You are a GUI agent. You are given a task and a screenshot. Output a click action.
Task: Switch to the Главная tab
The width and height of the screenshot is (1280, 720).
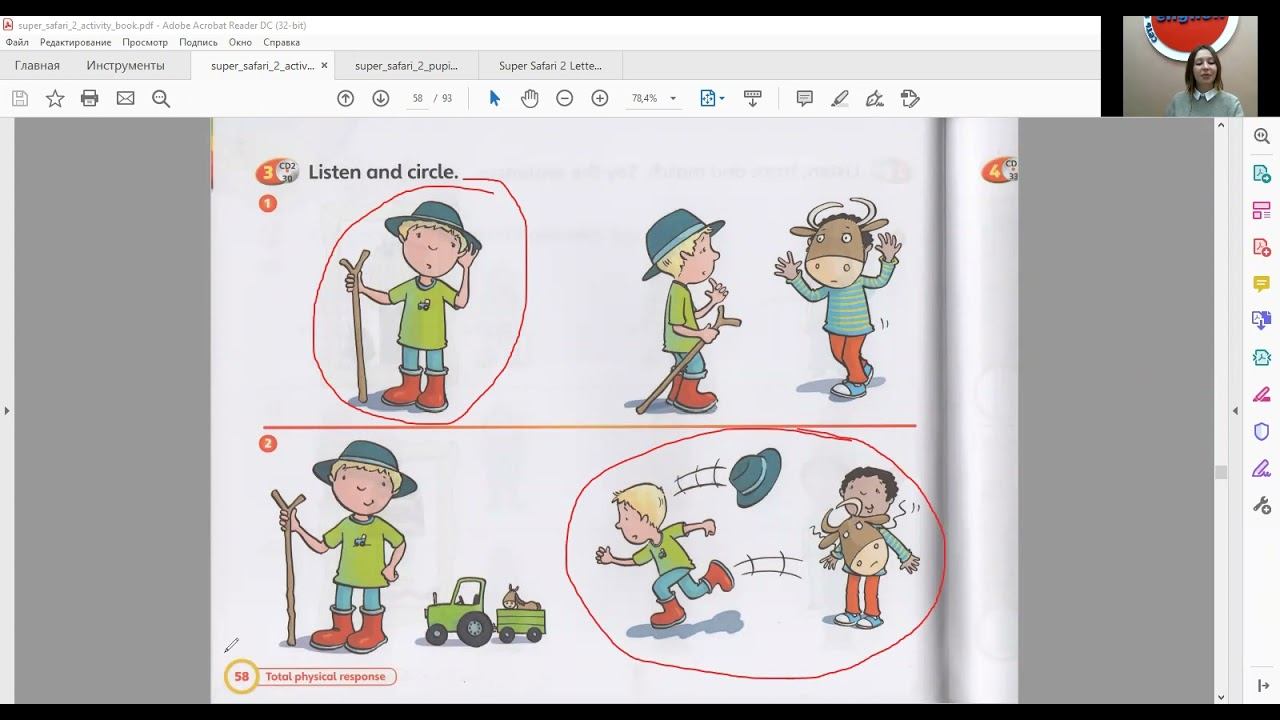click(x=37, y=65)
